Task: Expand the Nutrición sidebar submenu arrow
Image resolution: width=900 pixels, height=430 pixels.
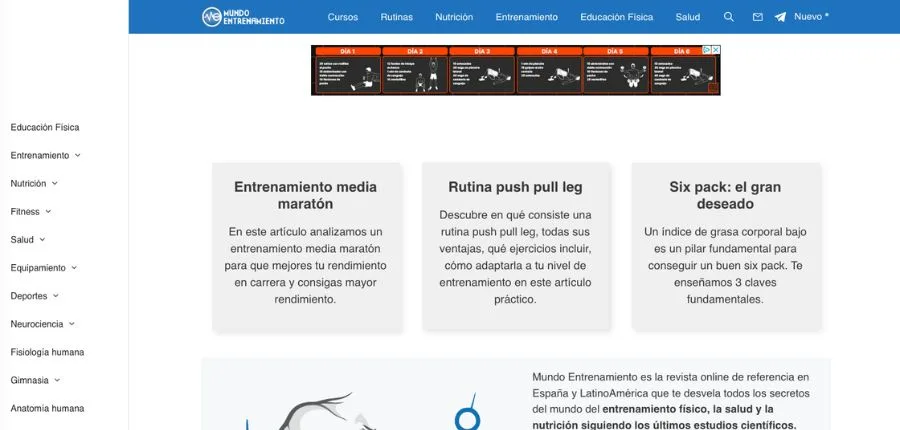Action: 55,184
